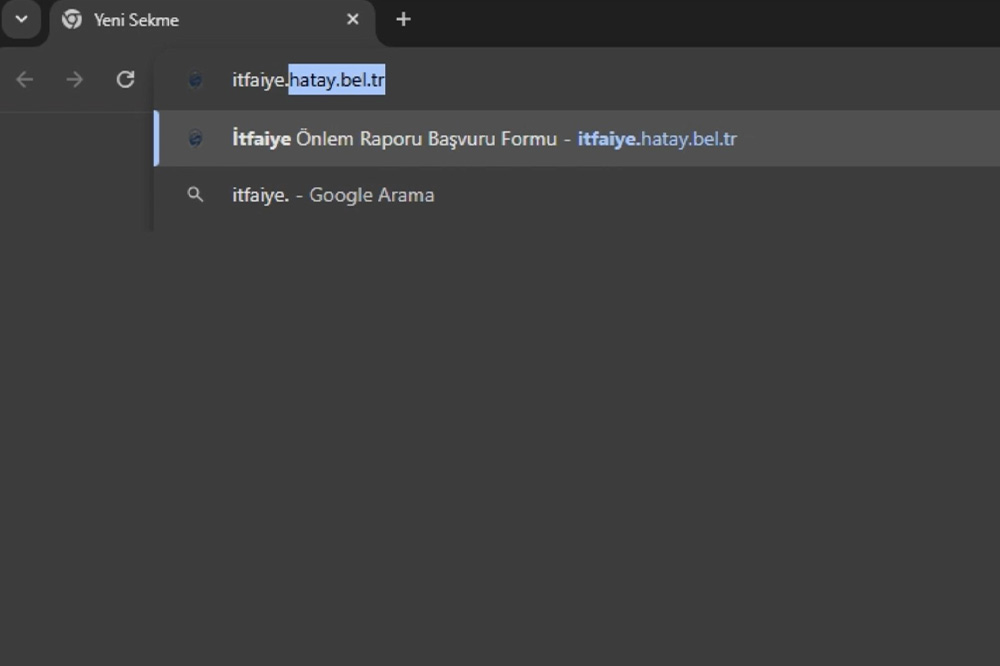Viewport: 1000px width, 666px height.
Task: Go back with the back arrow
Action: [x=25, y=79]
